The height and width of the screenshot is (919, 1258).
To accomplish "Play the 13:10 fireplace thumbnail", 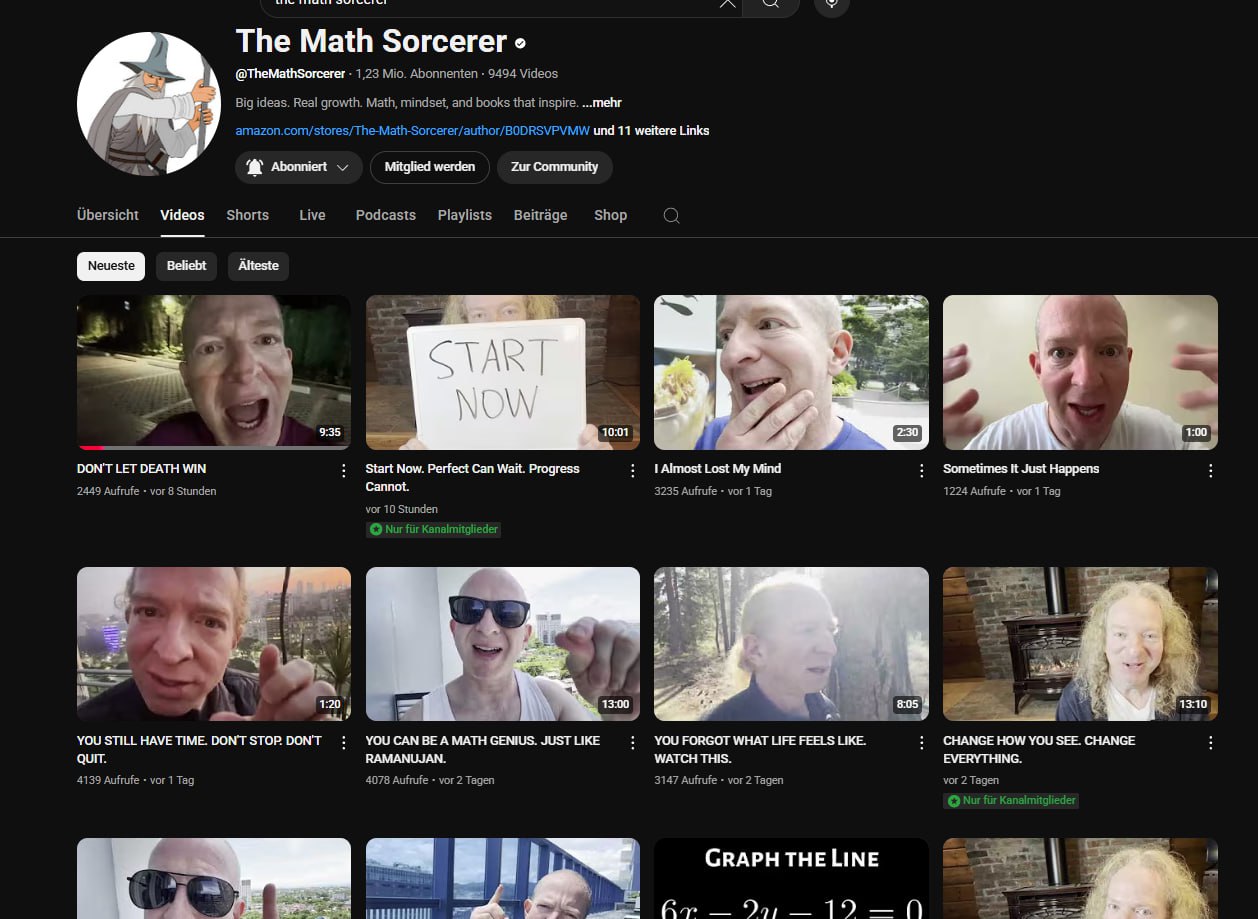I will coord(1080,644).
